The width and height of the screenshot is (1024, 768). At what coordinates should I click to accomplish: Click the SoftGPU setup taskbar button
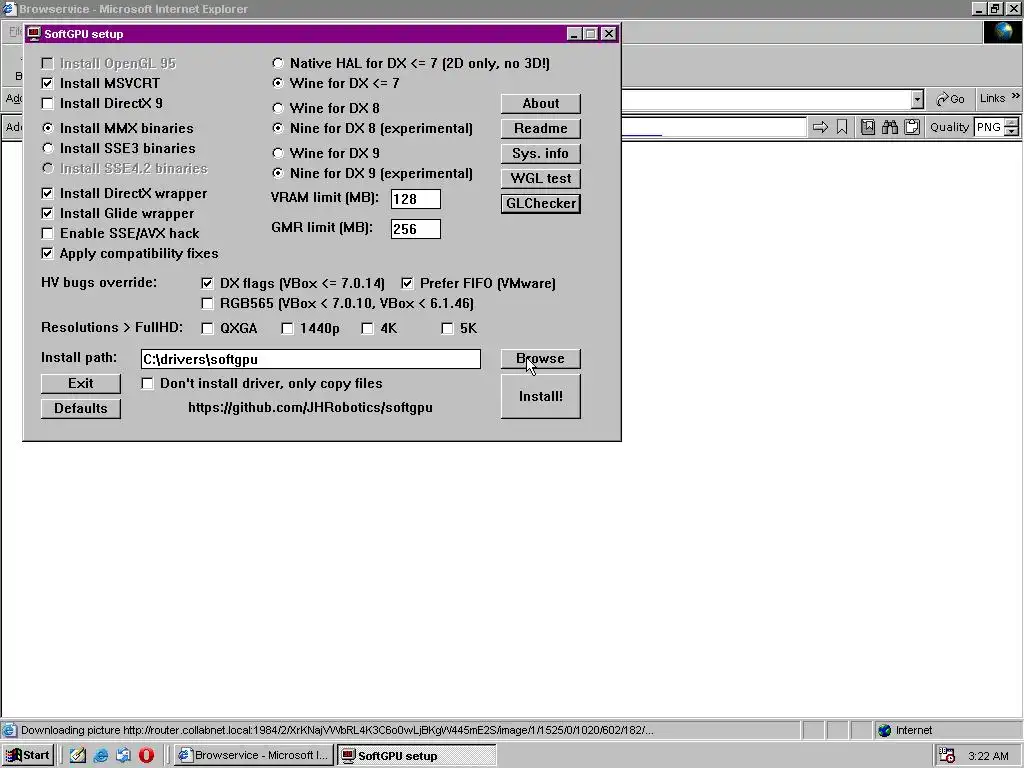416,756
